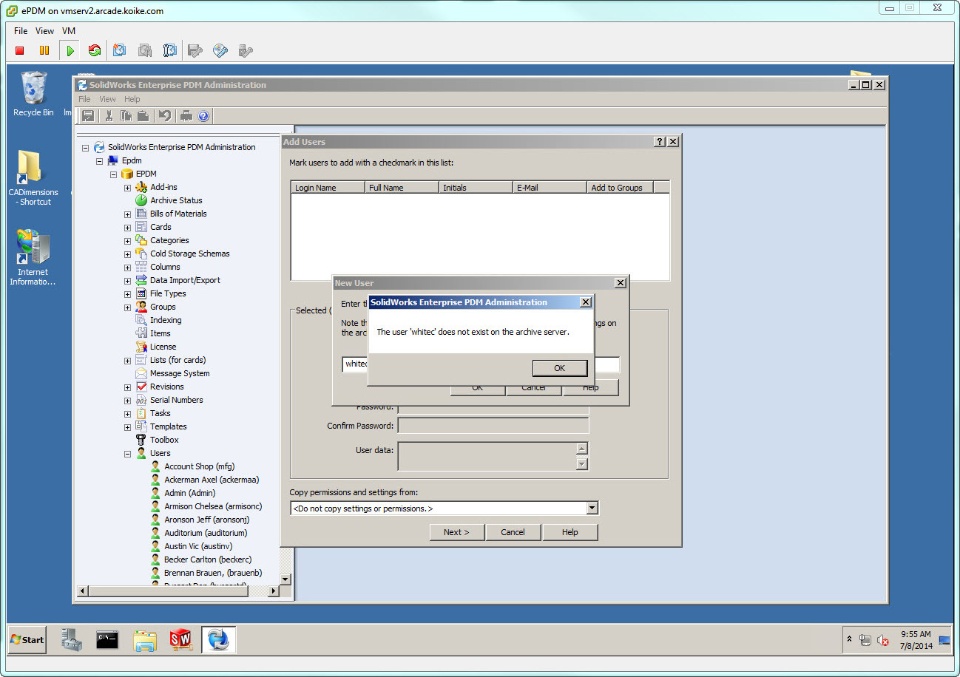Viewport: 960px width, 677px height.
Task: Open the Copy permissions and settings dropdown
Action: [591, 508]
